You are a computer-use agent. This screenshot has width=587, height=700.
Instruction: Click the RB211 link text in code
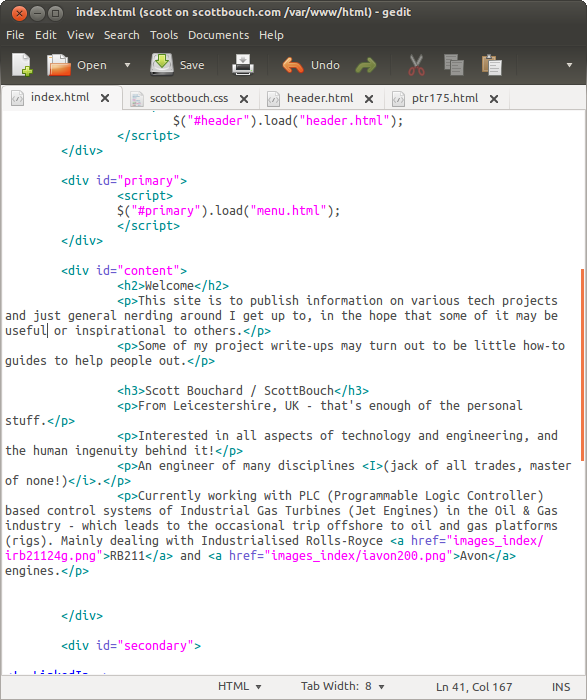pyautogui.click(x=127, y=556)
